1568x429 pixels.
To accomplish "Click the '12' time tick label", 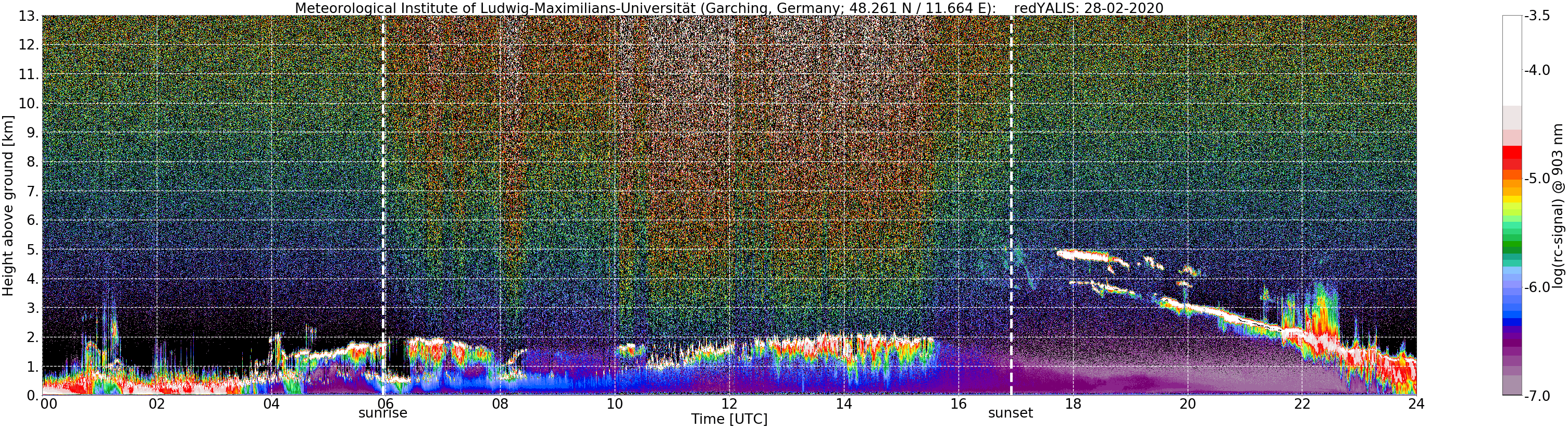I will click(x=729, y=403).
